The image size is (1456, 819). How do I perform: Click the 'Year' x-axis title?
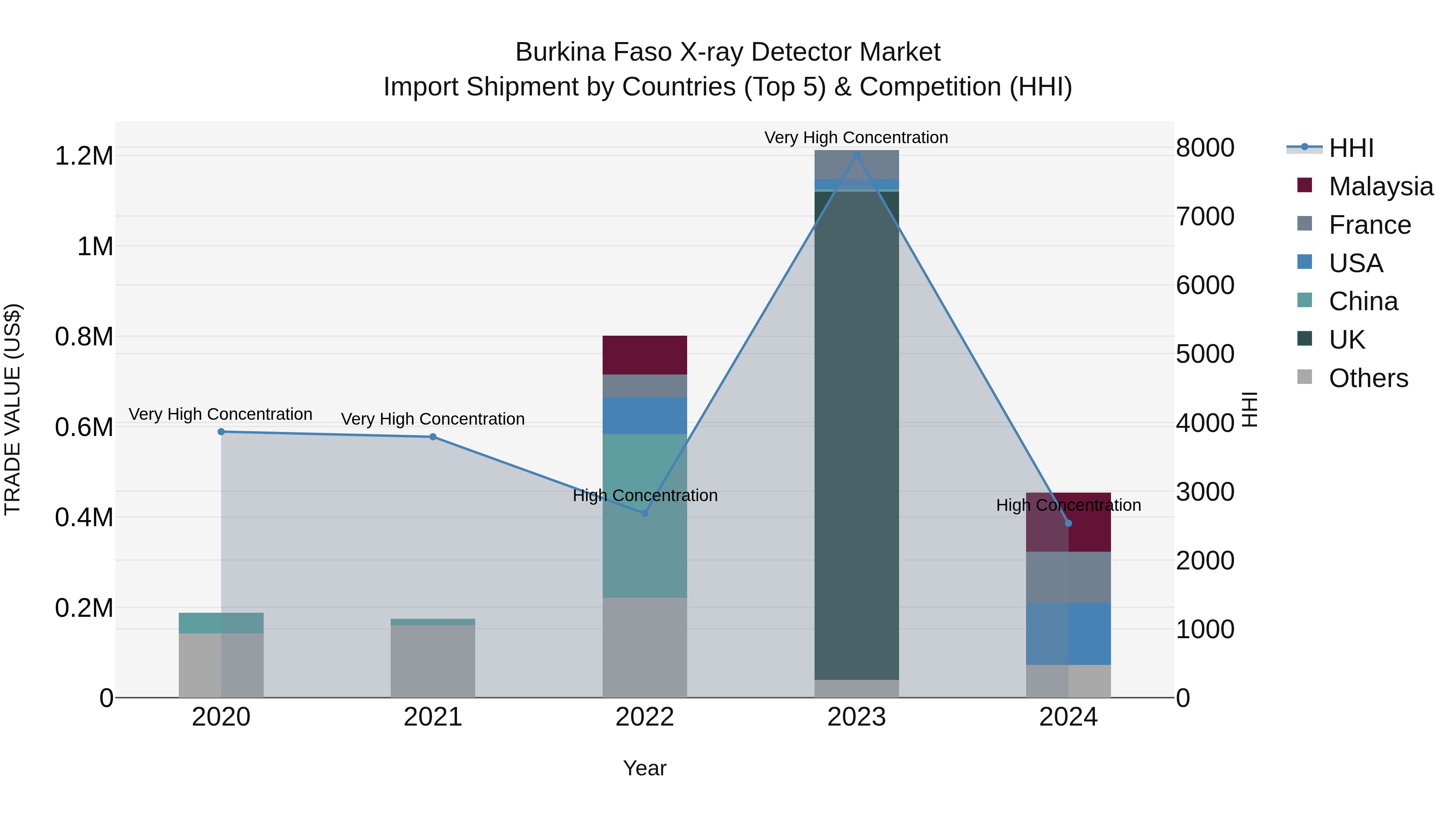click(x=645, y=768)
